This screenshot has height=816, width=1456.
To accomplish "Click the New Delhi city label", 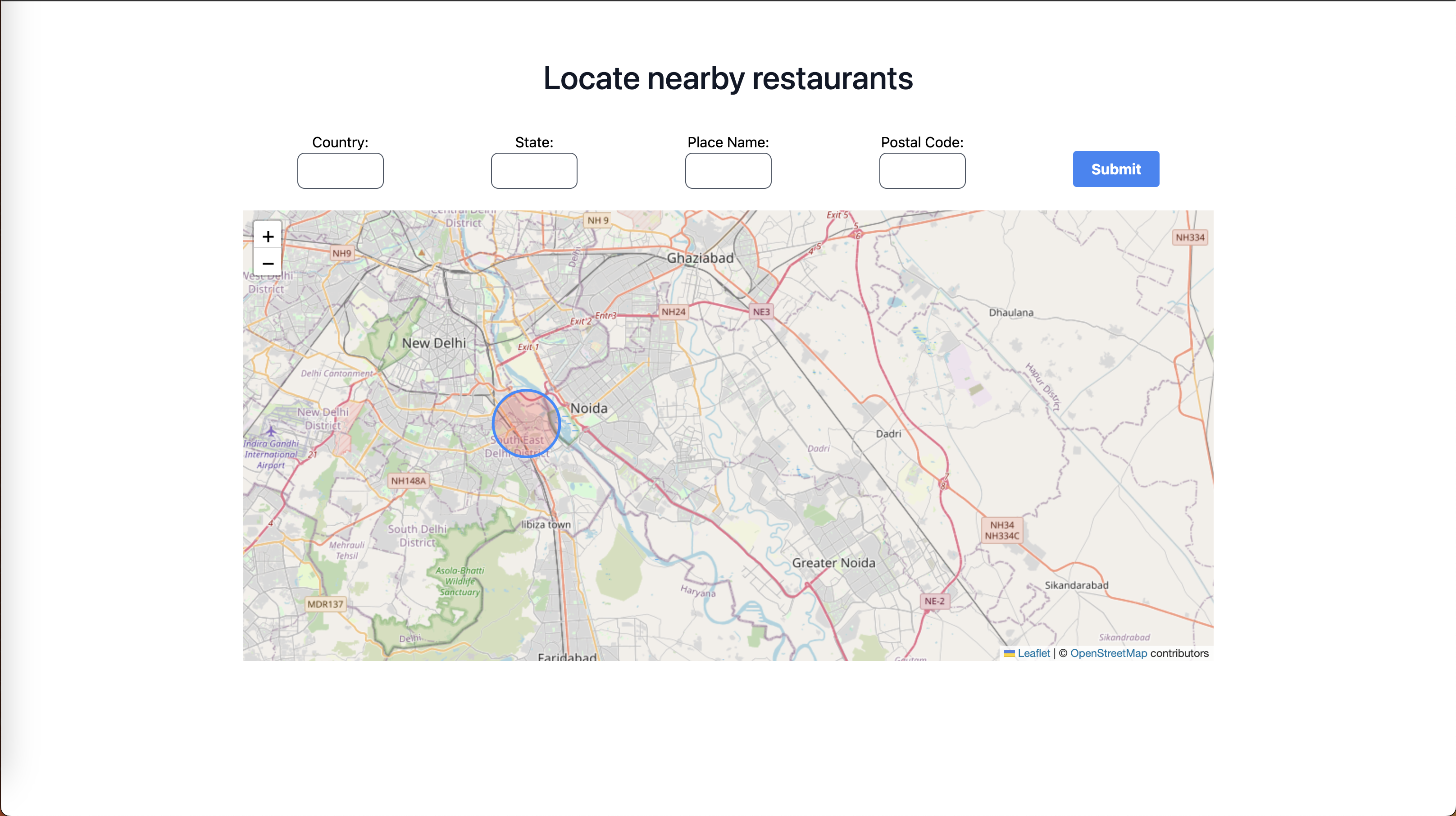I will pyautogui.click(x=433, y=343).
